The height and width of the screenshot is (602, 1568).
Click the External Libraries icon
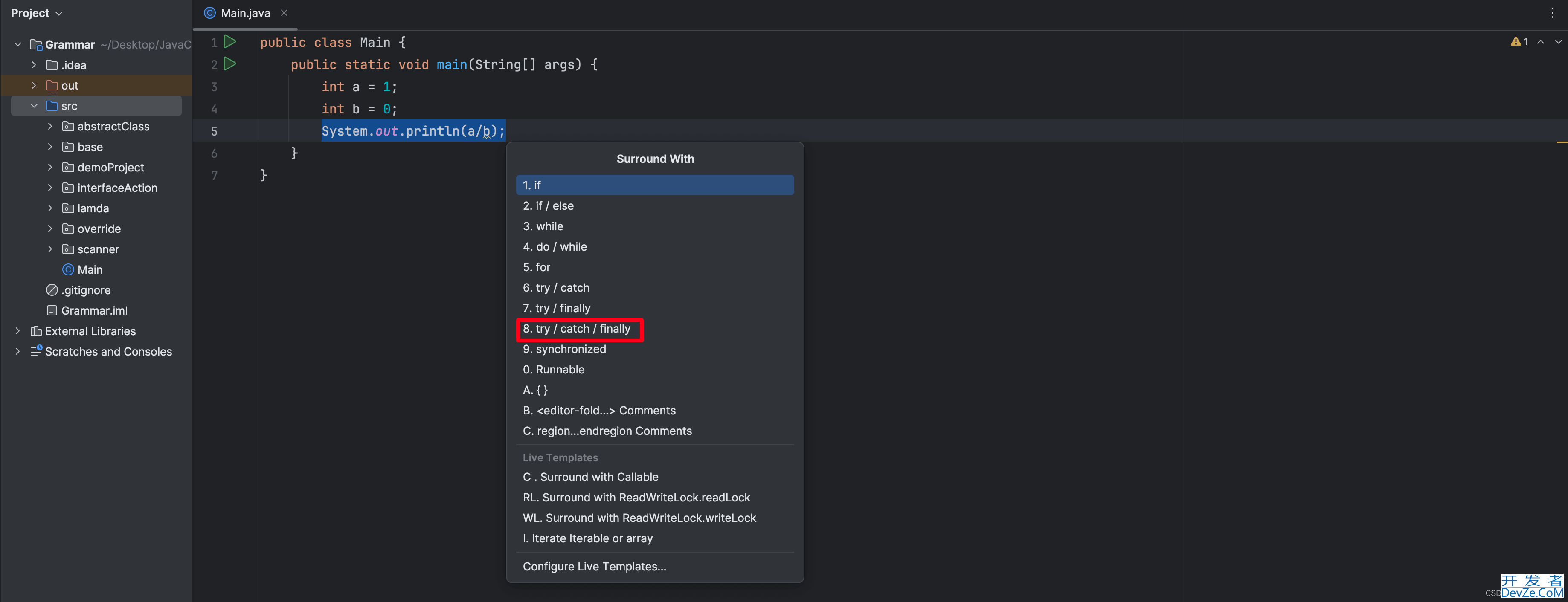coord(36,331)
